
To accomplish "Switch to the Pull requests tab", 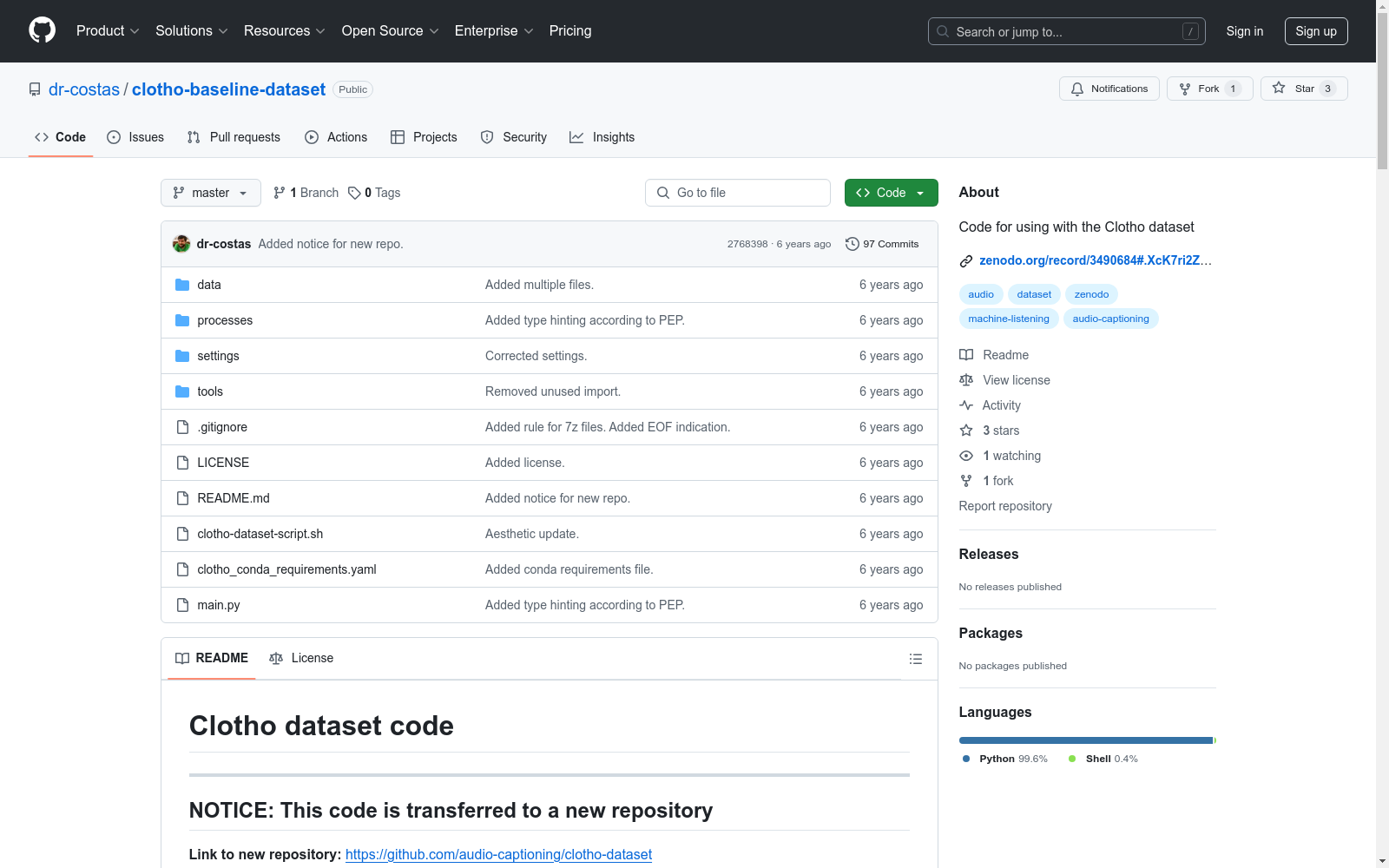I will (234, 137).
